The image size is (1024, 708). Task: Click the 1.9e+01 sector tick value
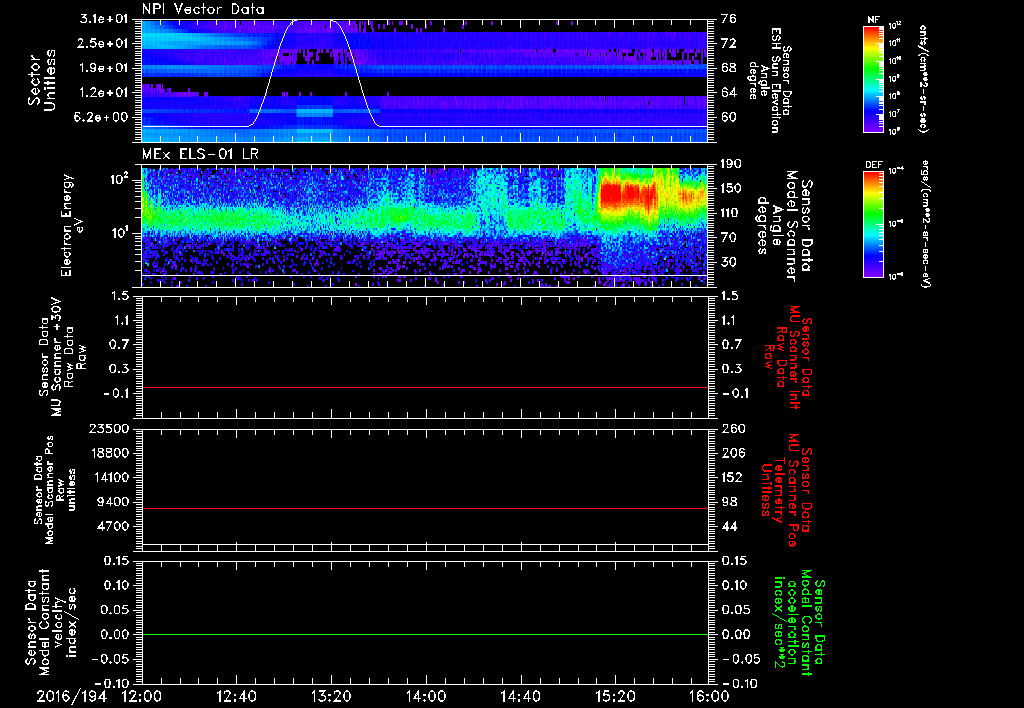(x=104, y=69)
